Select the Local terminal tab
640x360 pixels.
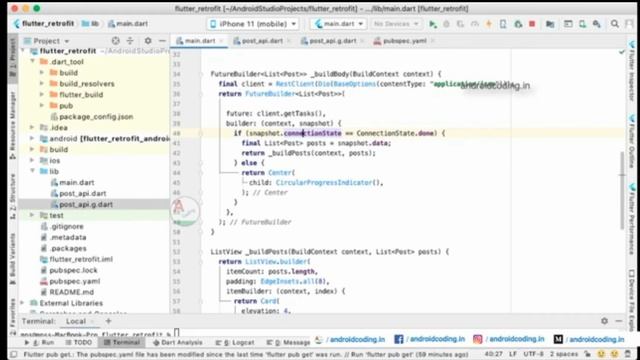click(x=76, y=321)
